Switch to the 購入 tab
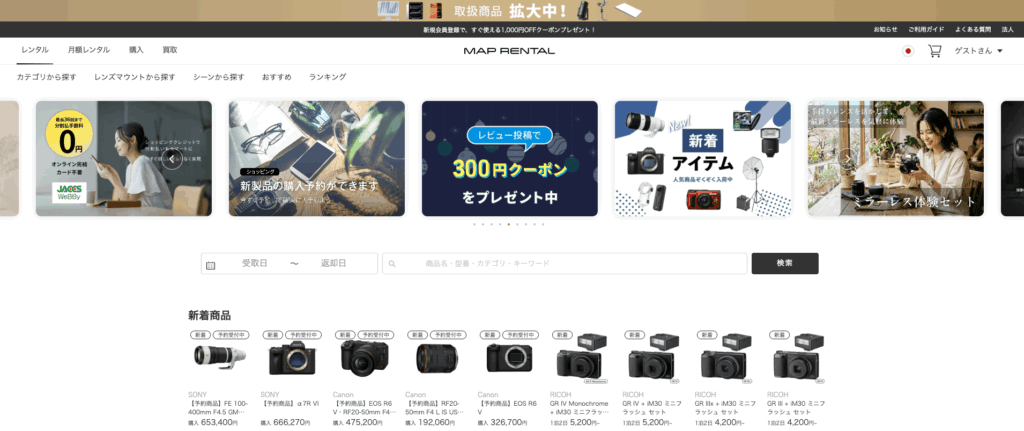 136,50
